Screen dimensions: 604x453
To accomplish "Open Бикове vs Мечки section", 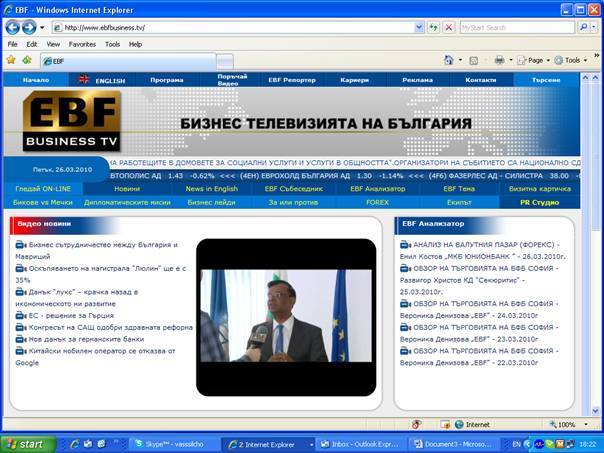I will coord(42,203).
